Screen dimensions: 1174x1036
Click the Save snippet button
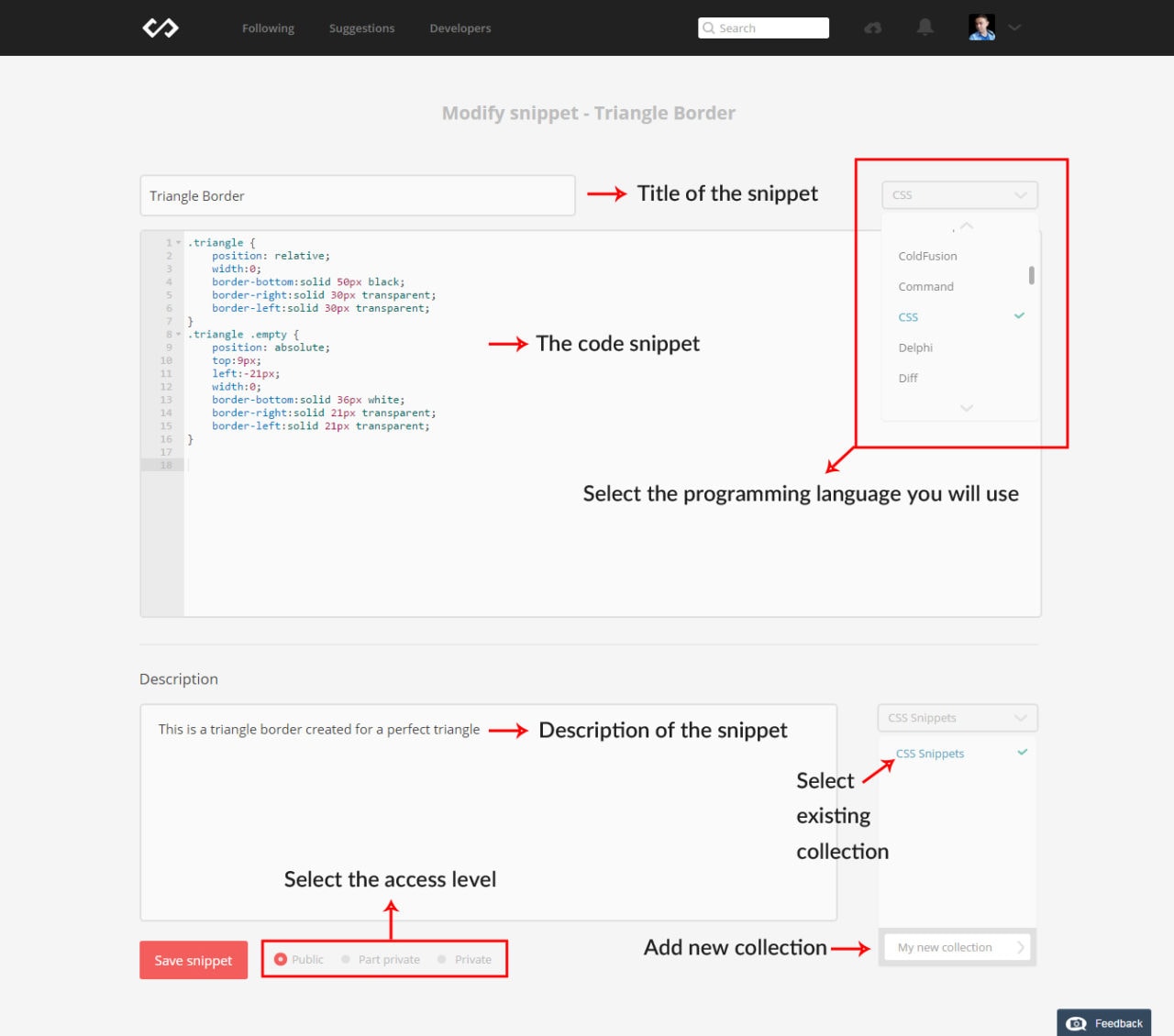[x=193, y=960]
